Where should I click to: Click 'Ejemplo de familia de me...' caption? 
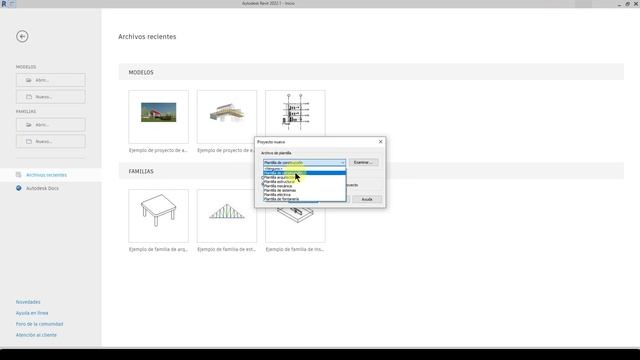pyautogui.click(x=295, y=249)
